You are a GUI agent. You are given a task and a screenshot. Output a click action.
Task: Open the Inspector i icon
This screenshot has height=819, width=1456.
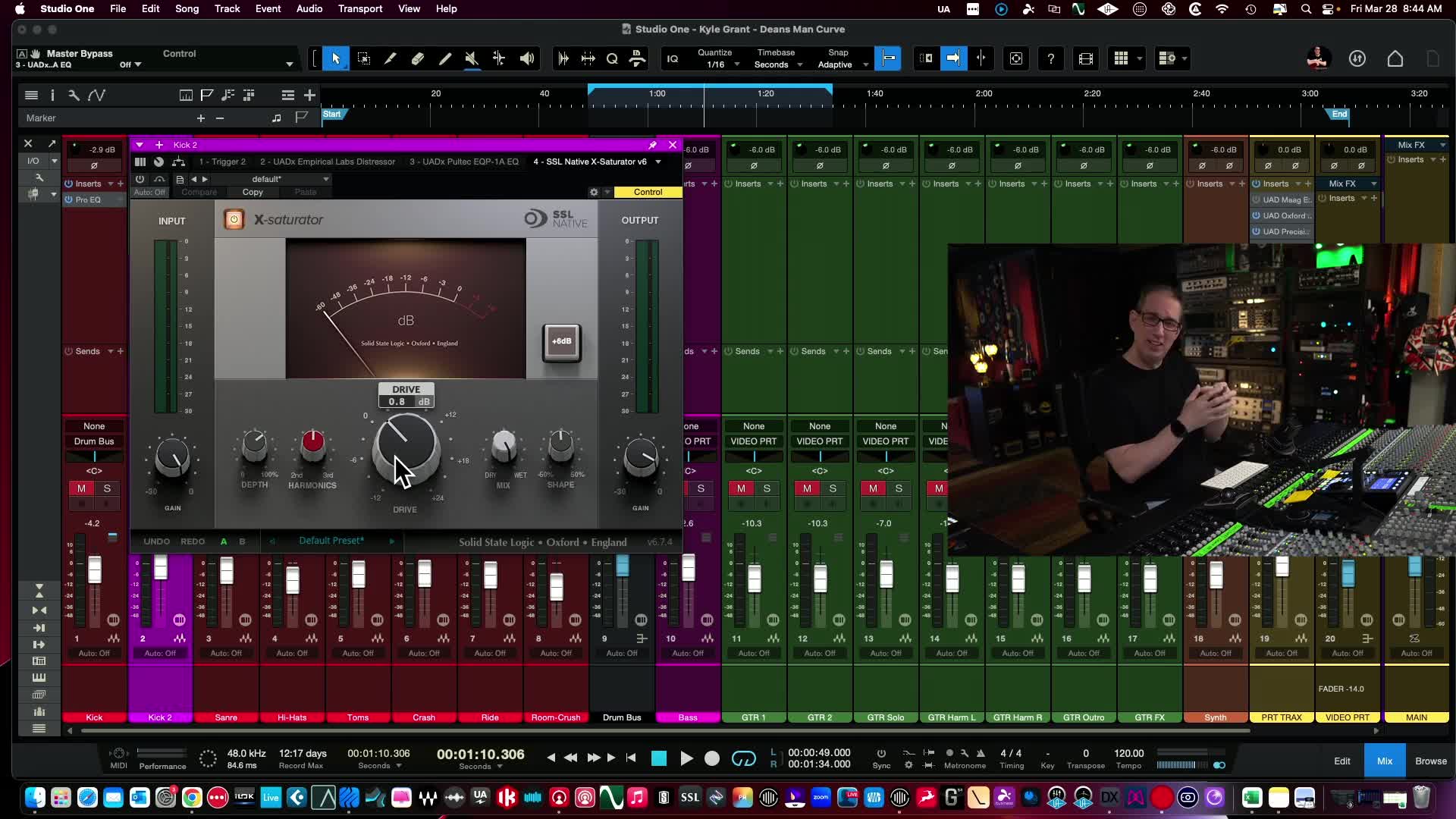52,95
